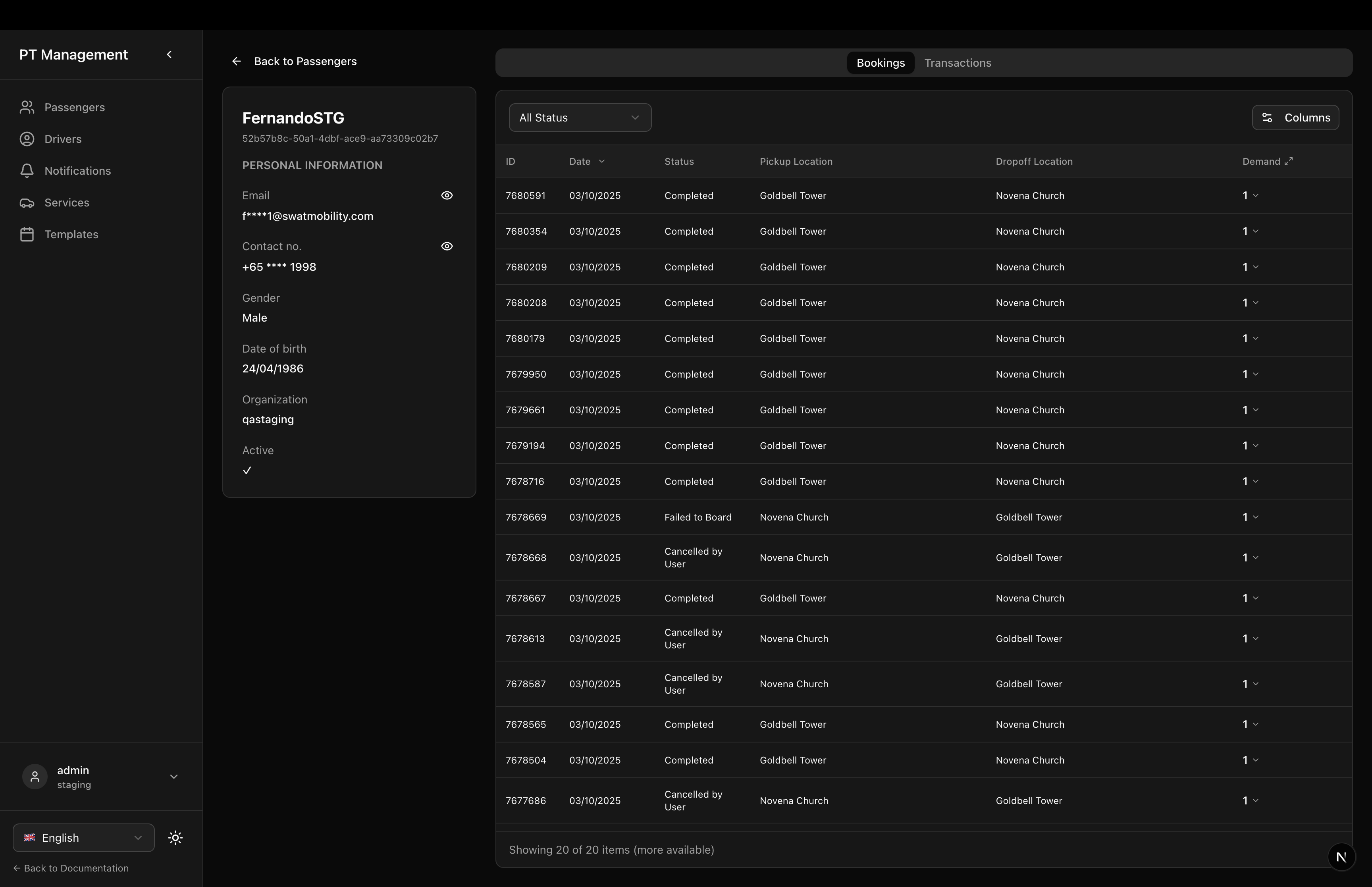
Task: Select the Bookings tab
Action: pyautogui.click(x=880, y=63)
